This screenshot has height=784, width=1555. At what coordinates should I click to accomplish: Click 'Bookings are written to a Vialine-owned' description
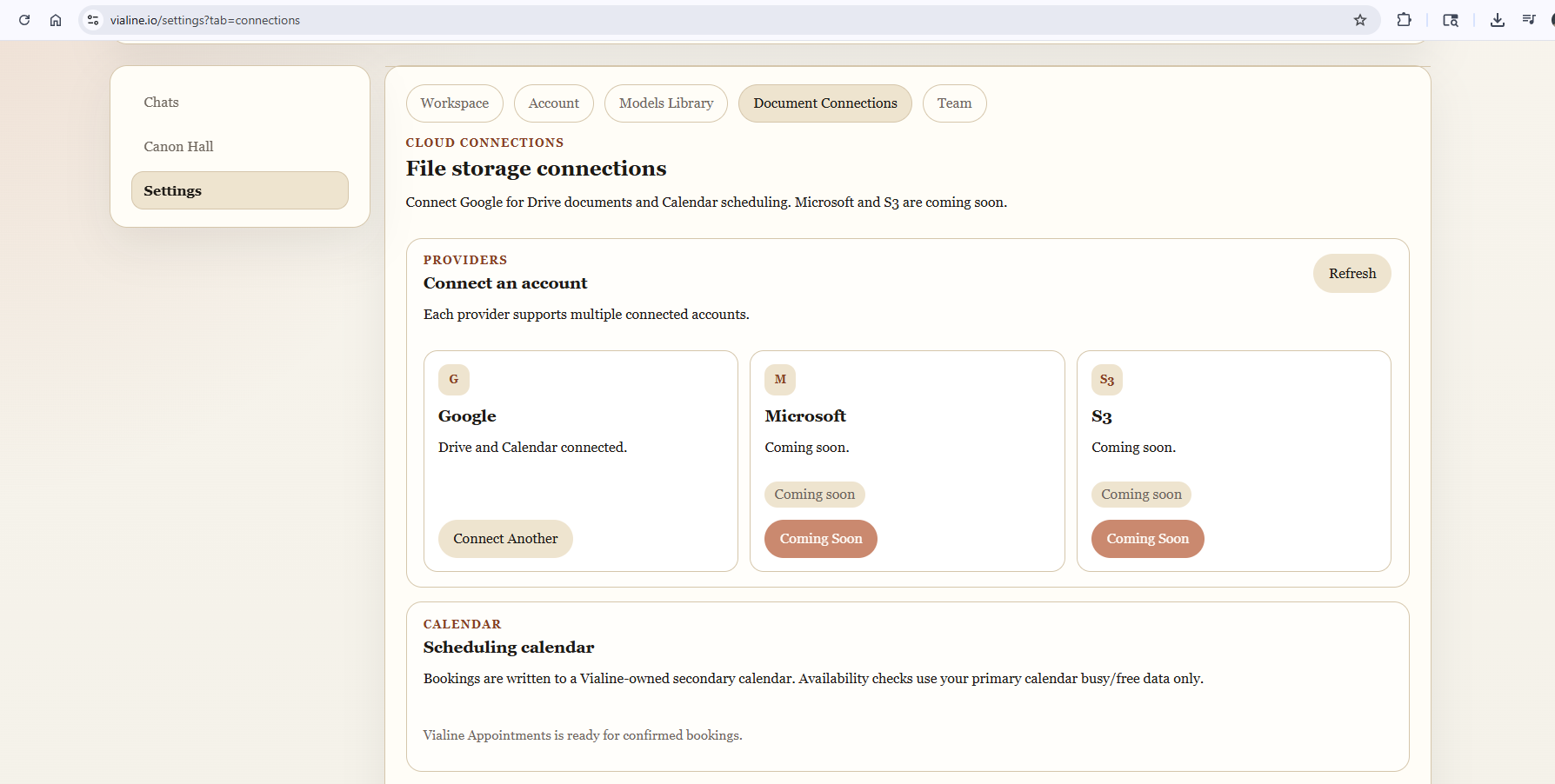[x=813, y=679]
